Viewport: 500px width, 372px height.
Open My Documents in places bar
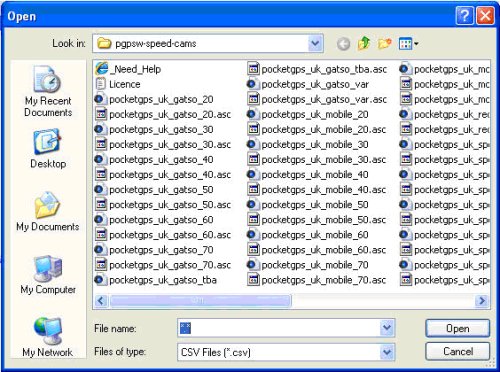[48, 211]
